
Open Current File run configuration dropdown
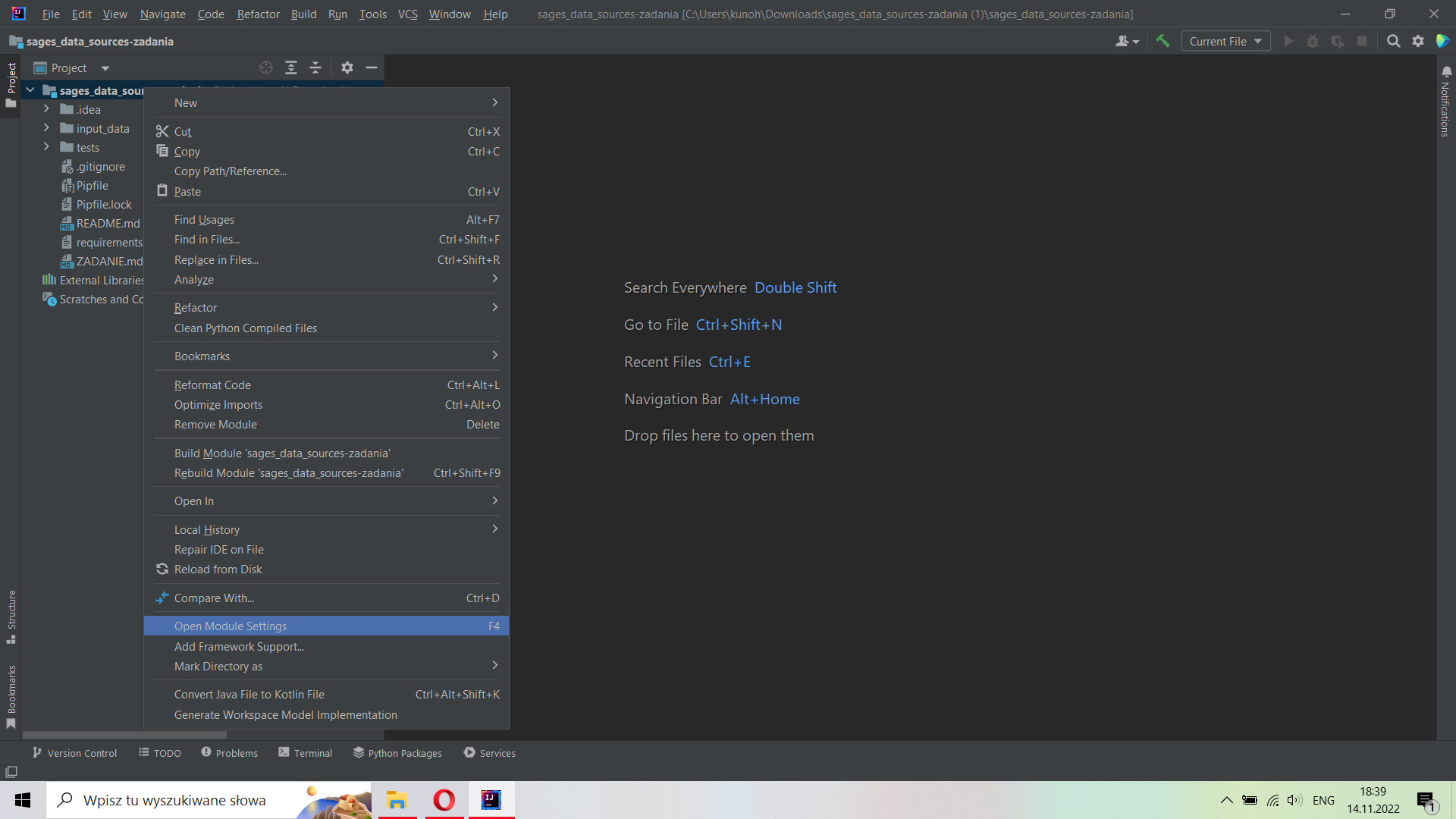(1225, 41)
